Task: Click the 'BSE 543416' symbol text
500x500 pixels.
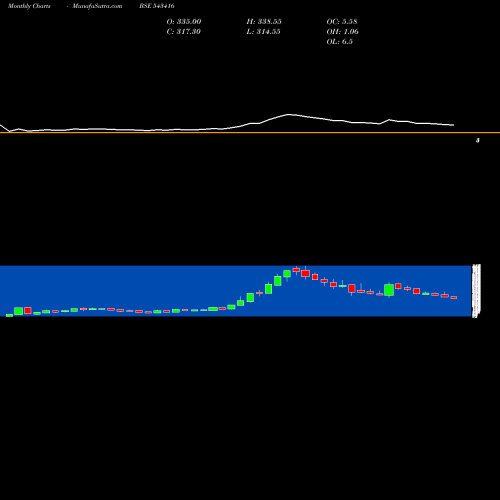Action: (157, 6)
